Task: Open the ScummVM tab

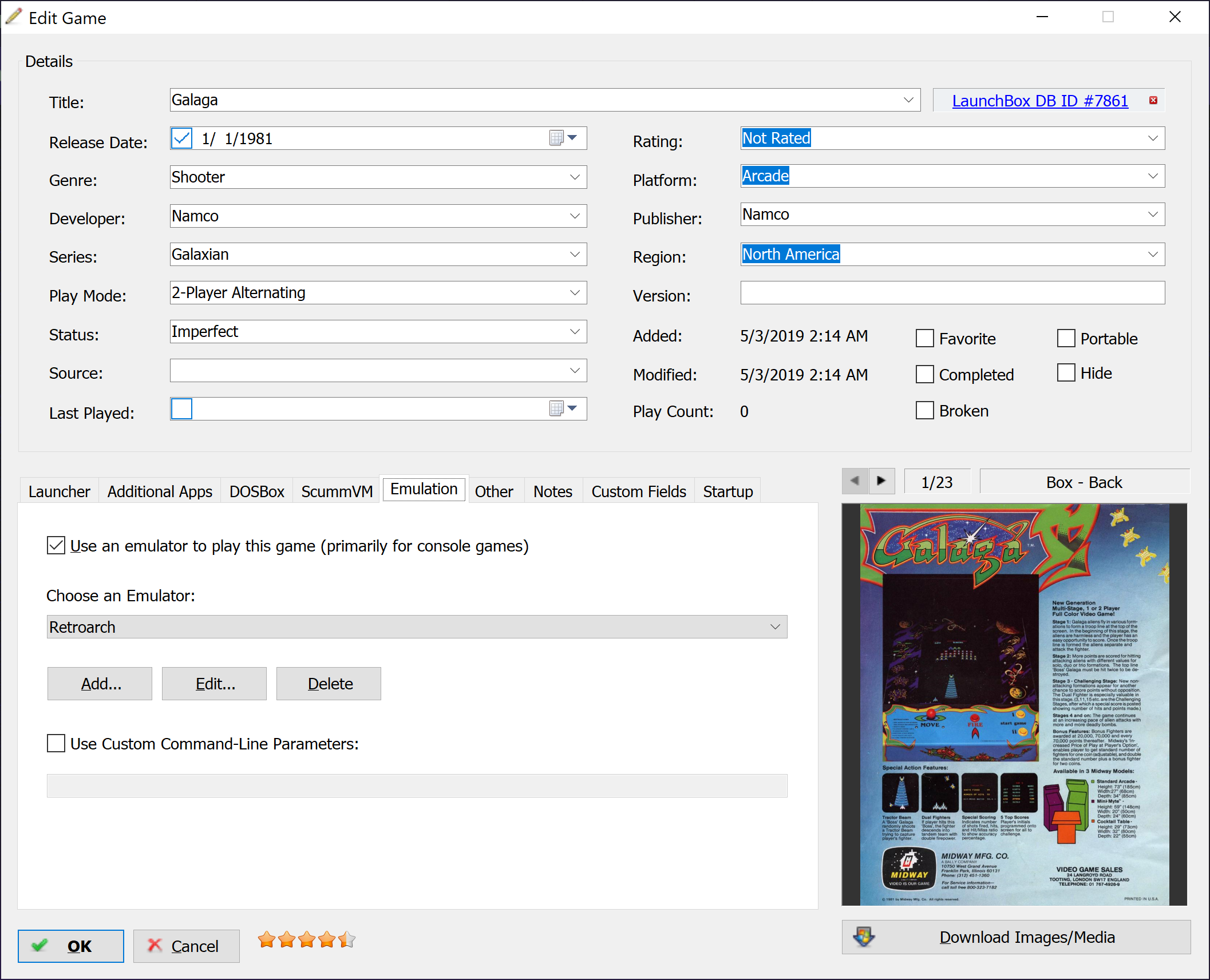Action: pyautogui.click(x=337, y=491)
